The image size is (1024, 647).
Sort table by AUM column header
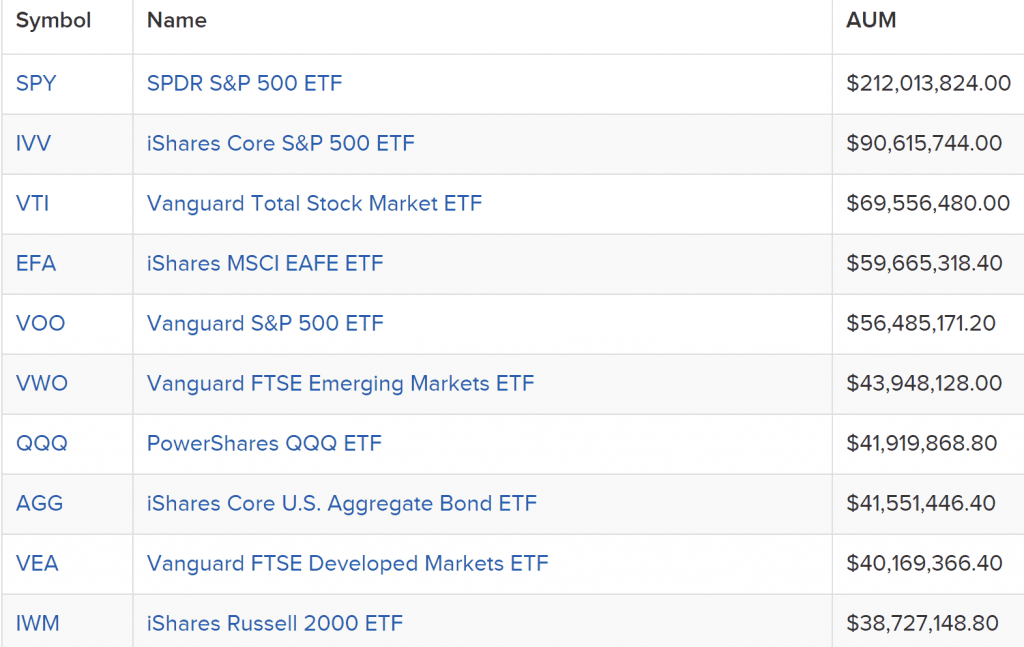[871, 20]
